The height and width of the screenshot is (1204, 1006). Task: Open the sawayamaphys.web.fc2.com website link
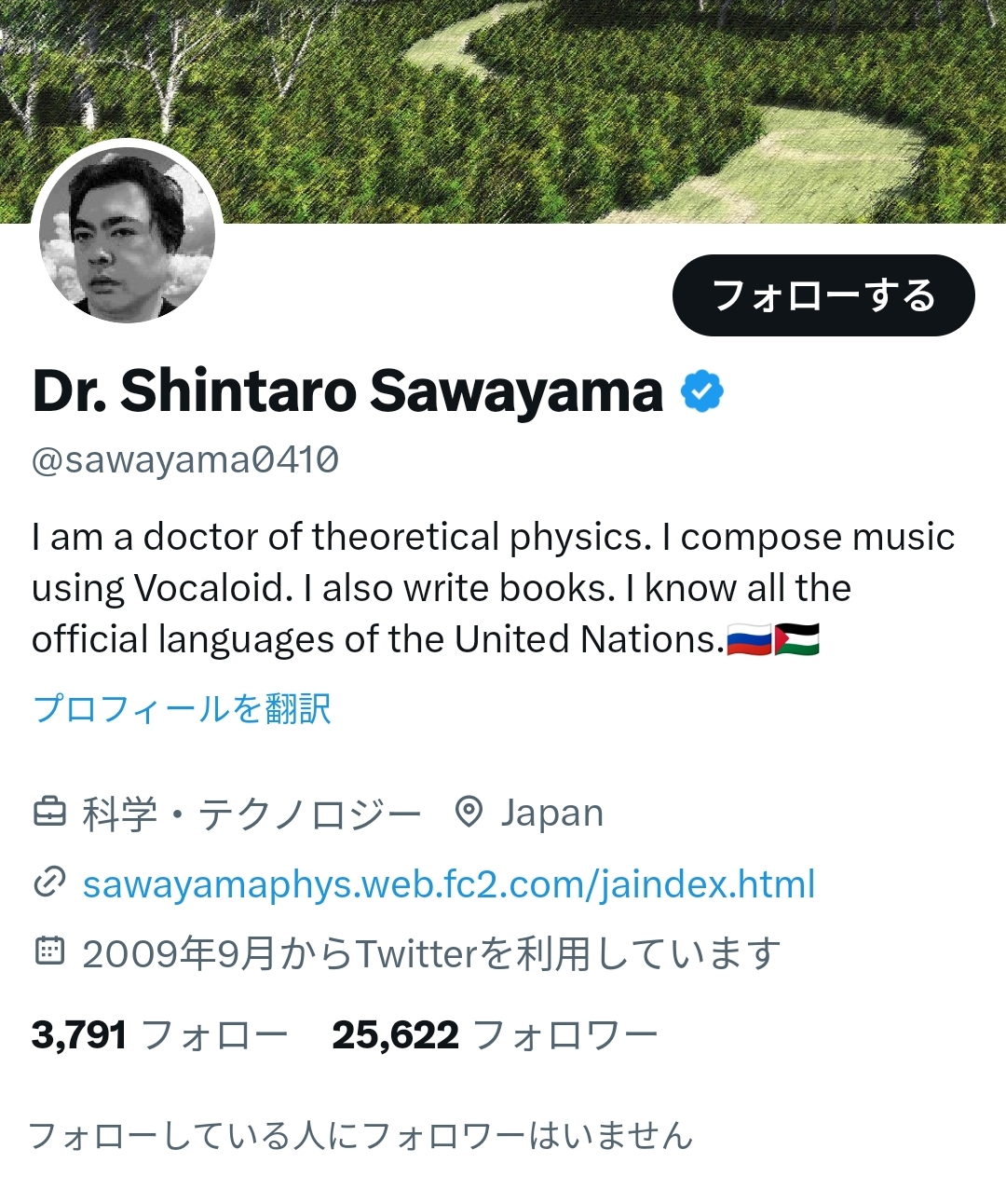[x=449, y=883]
